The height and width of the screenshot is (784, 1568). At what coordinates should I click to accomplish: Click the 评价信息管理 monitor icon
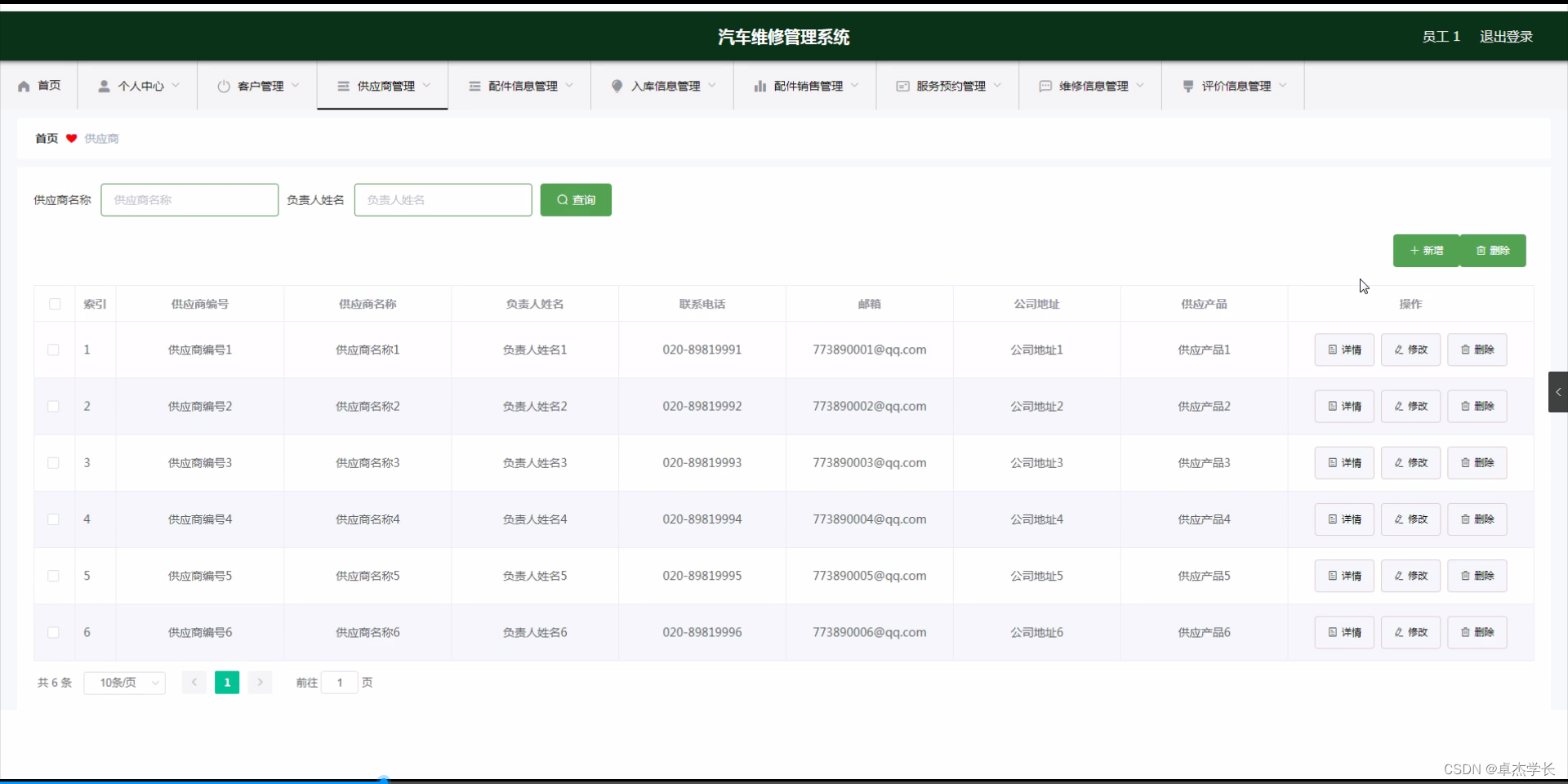[1187, 86]
